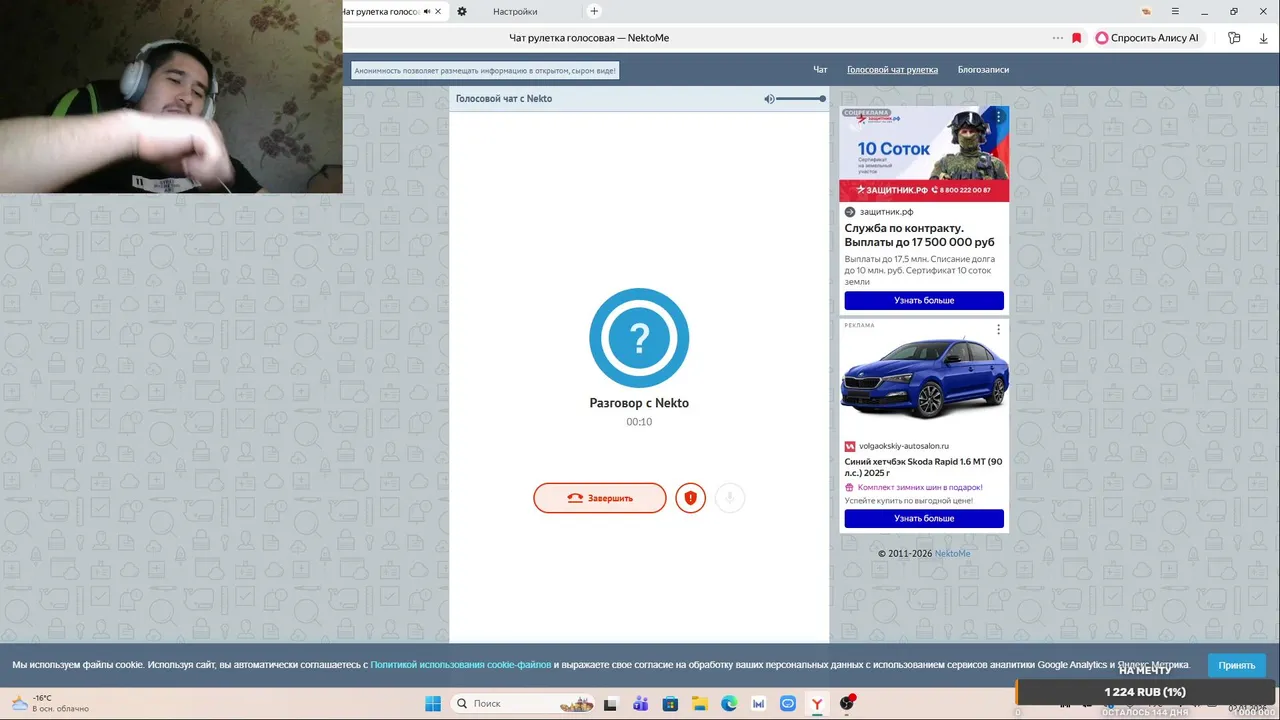
Task: Open защитник.рф advertiser link
Action: point(886,212)
